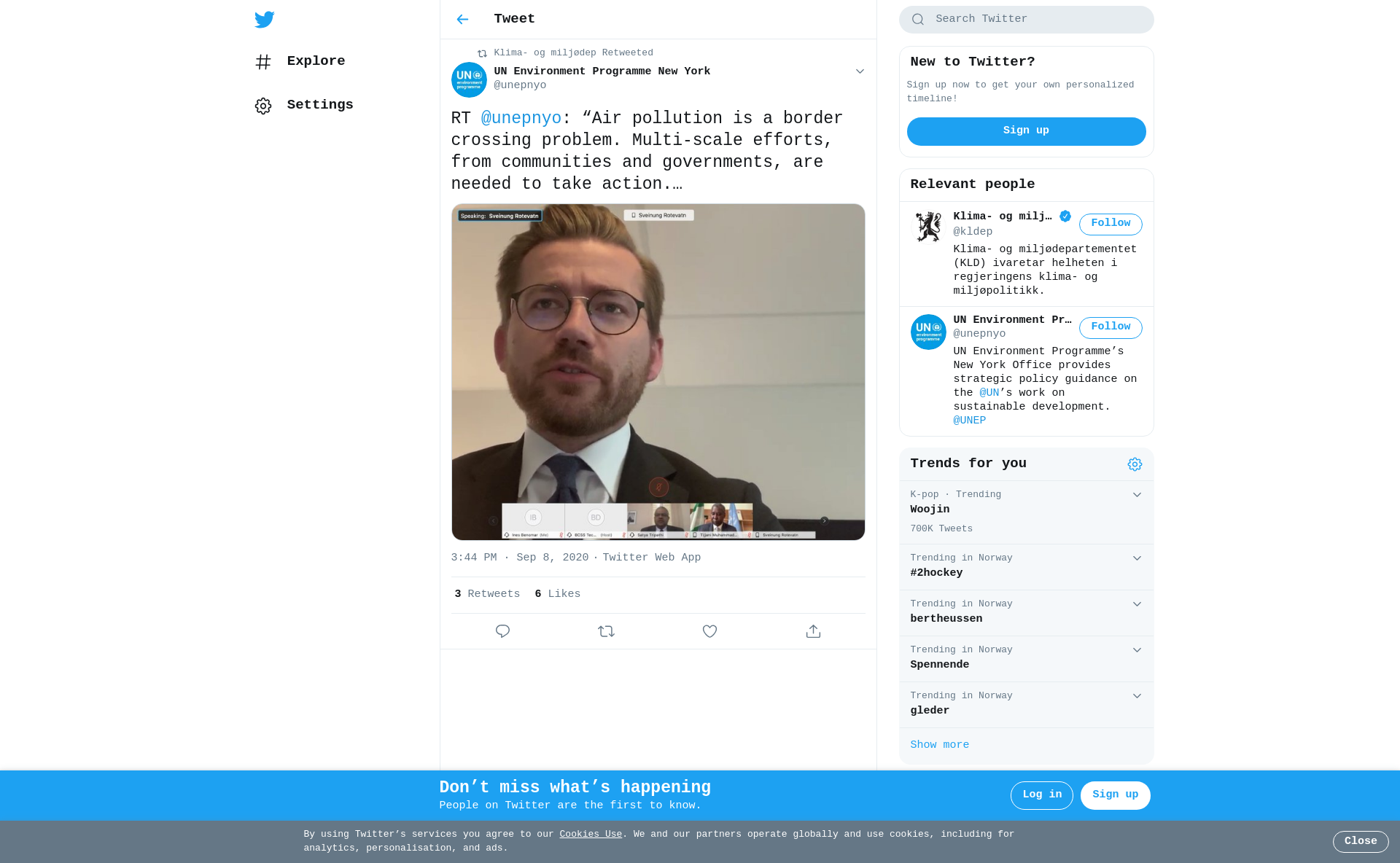Click Sign up in New to Twitter box
1400x863 pixels.
click(1026, 131)
